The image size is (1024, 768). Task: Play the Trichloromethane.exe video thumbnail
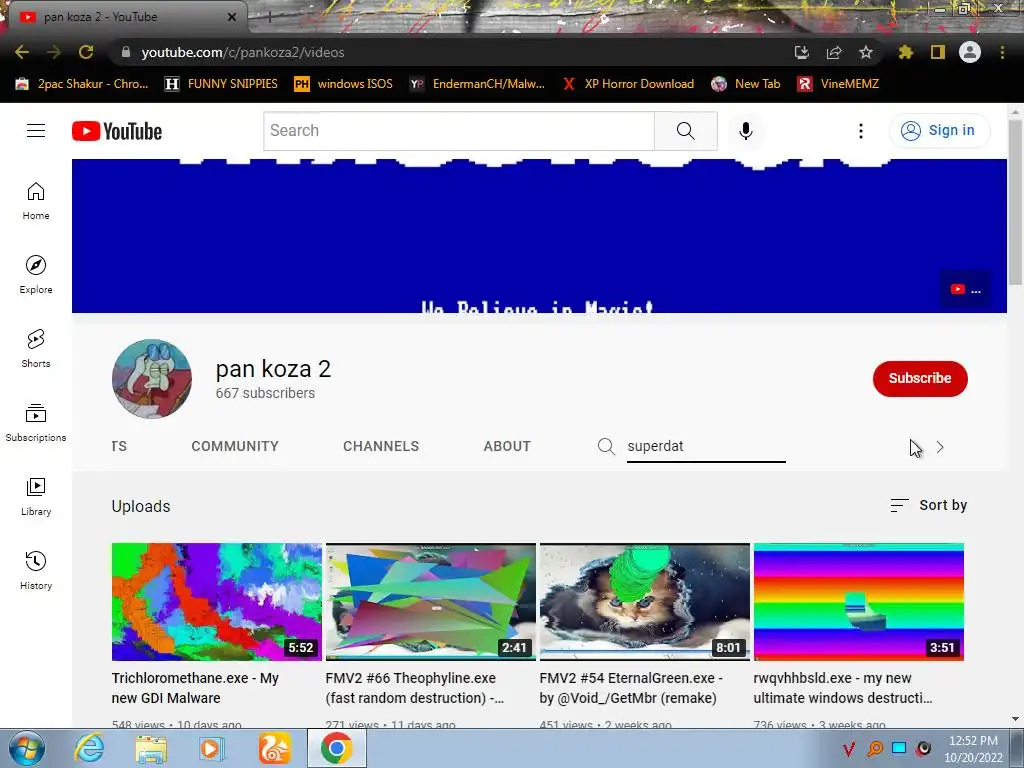click(x=217, y=602)
